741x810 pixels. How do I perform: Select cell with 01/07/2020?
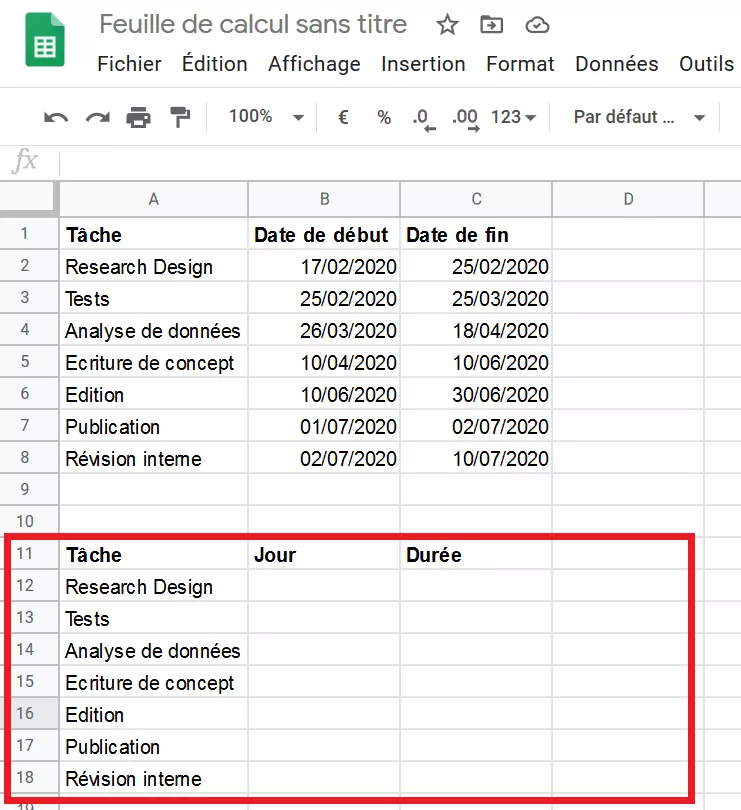324,426
